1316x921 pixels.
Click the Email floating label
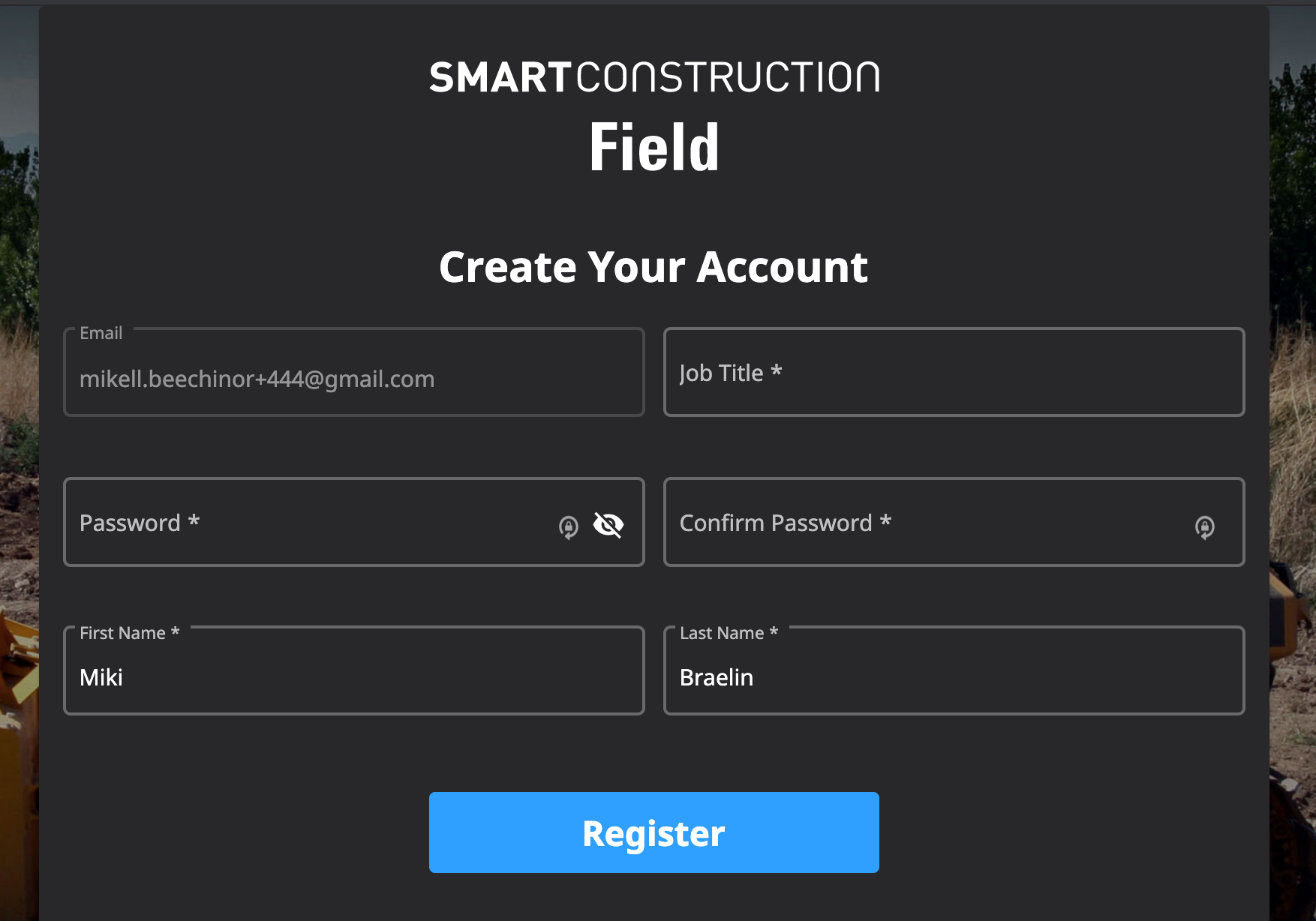tap(101, 333)
